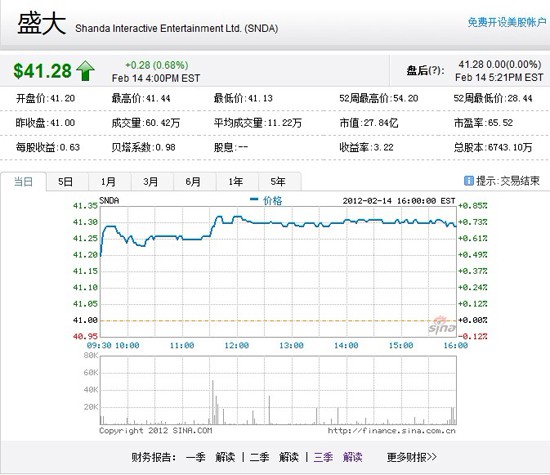Click the Feb 14 4:00PM EST timestamp
Image resolution: width=550 pixels, height=475 pixels.
coord(156,78)
